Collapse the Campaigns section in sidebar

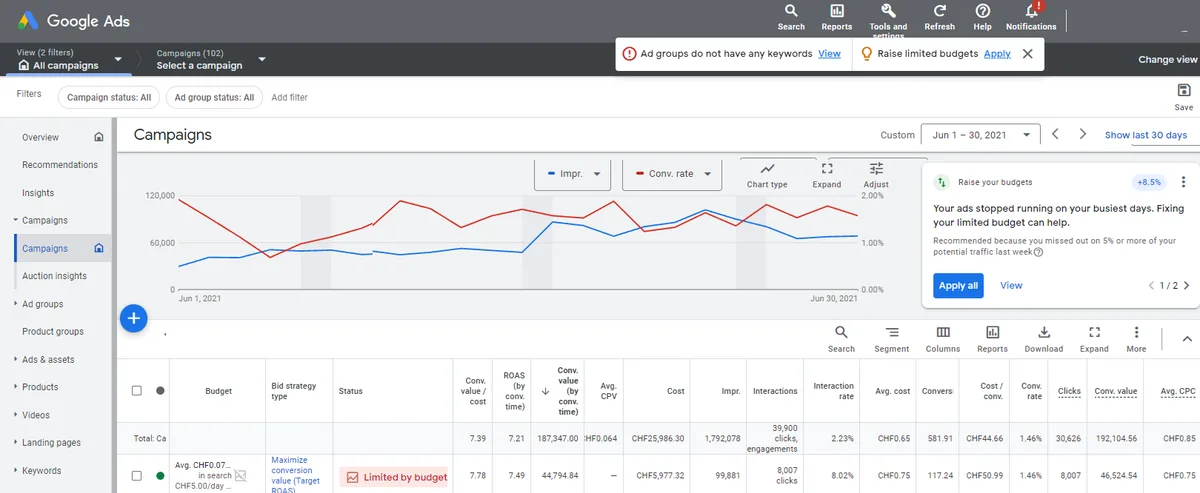pos(16,220)
